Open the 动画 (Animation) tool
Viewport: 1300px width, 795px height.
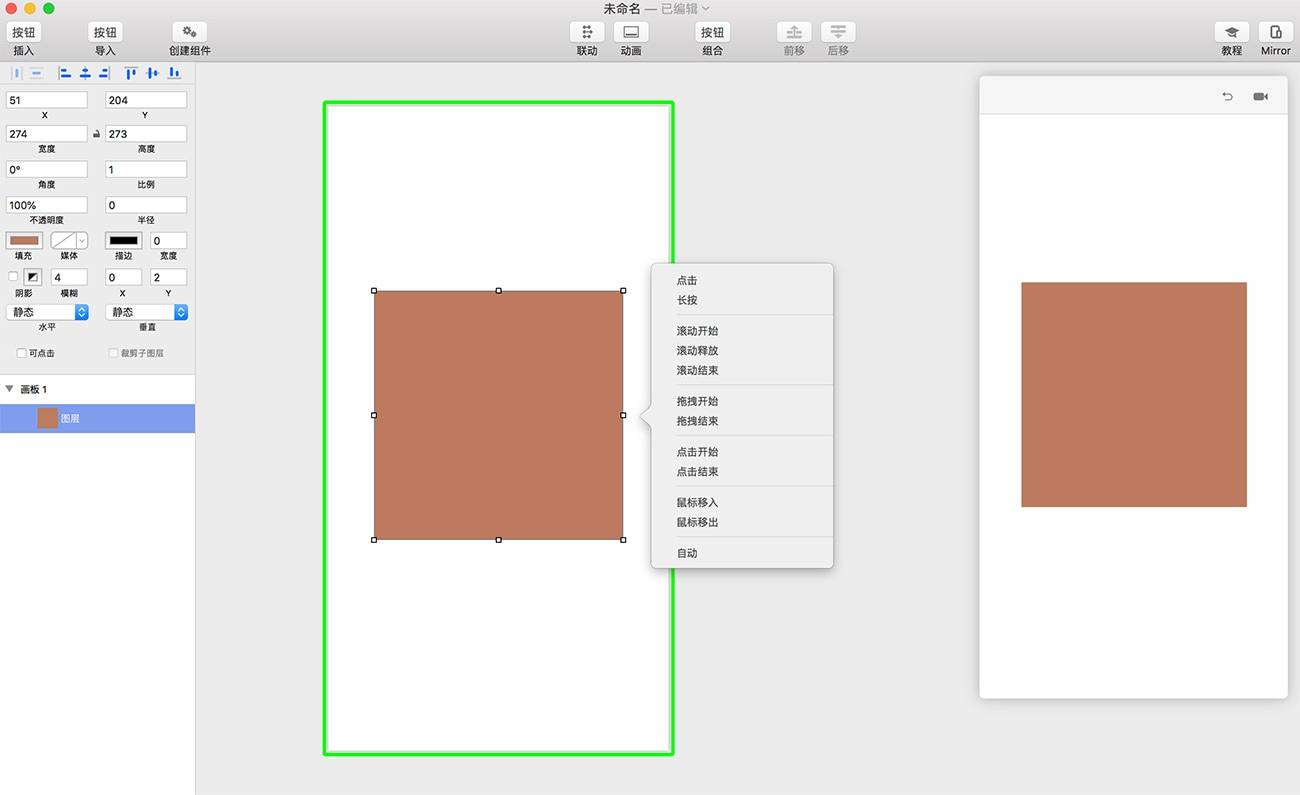(x=631, y=33)
